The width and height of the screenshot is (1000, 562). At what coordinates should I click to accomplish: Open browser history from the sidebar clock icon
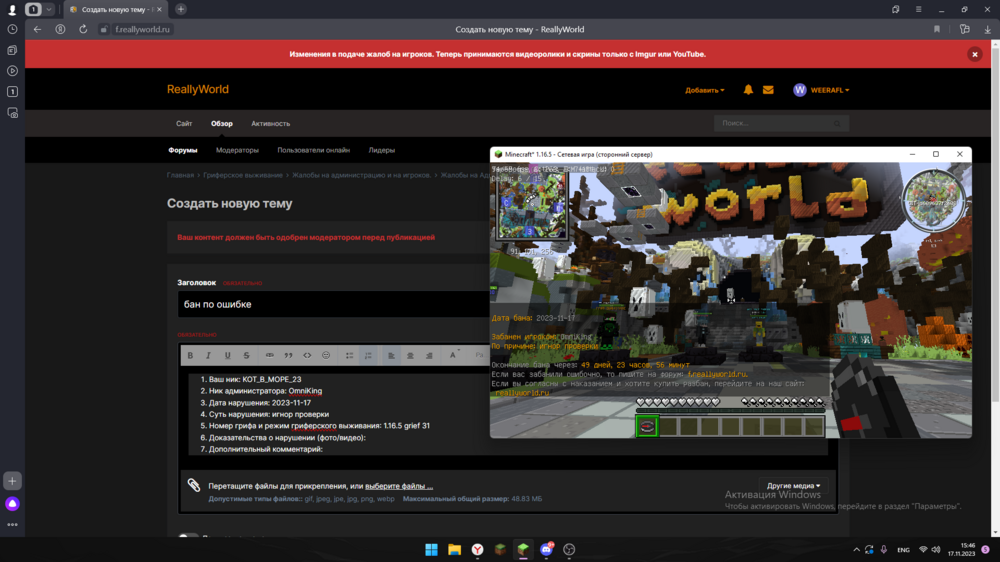click(12, 29)
